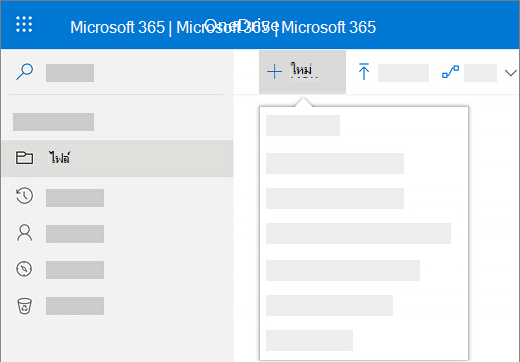Viewport: 520px width, 362px height.
Task: Open the Recent clock icon in sidebar
Action: 24,196
